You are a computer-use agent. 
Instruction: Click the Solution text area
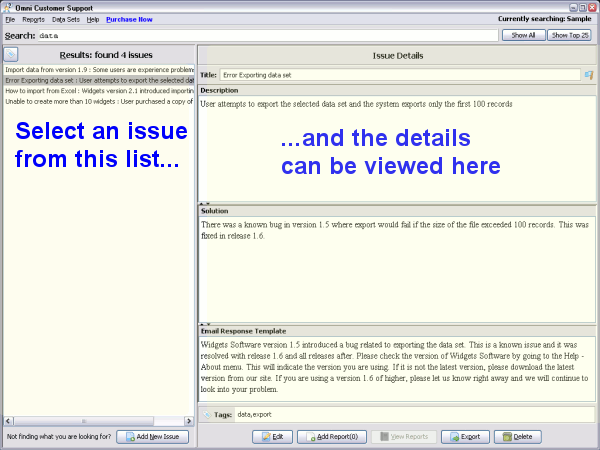[x=397, y=269]
